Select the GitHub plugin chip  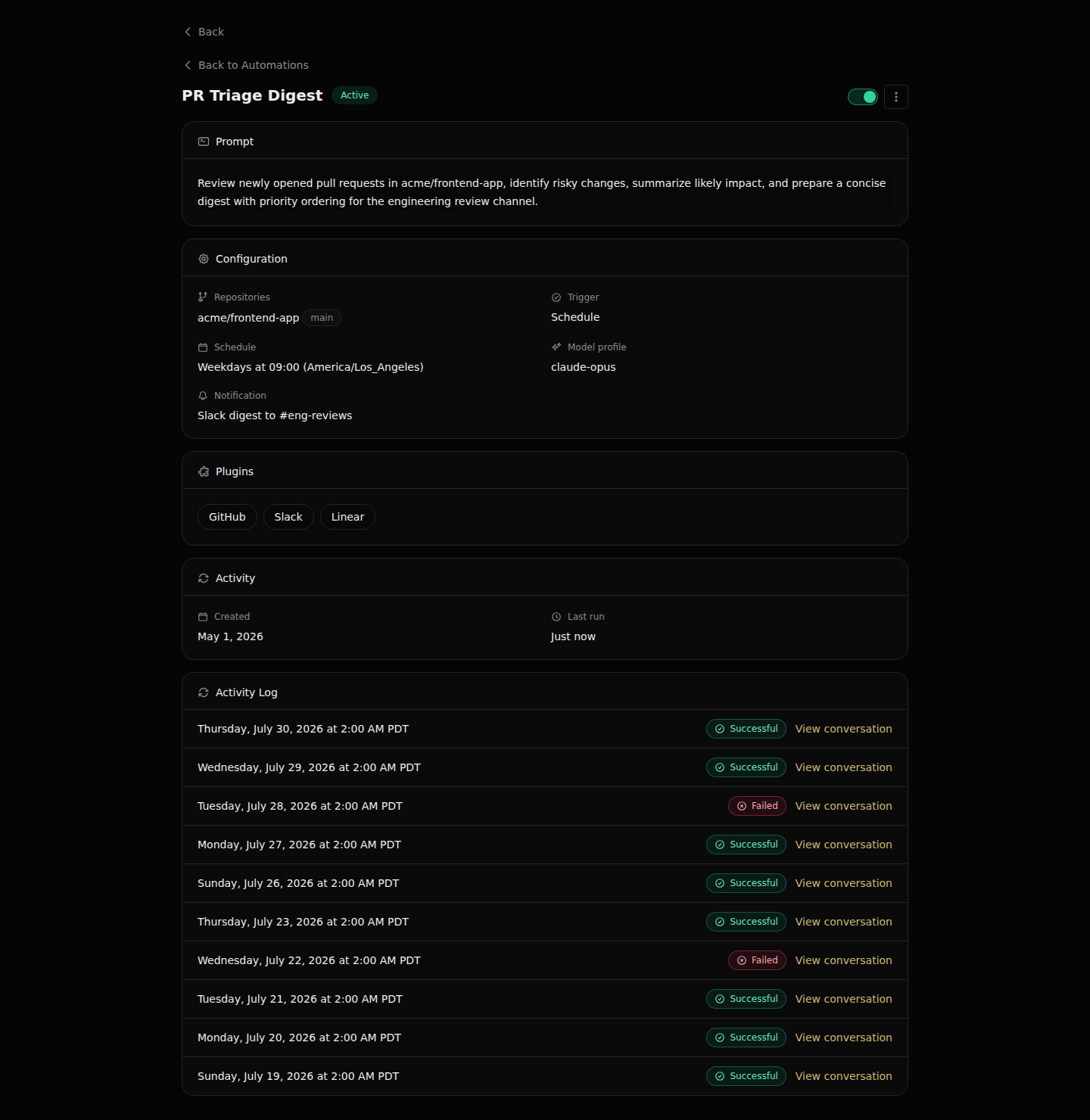tap(227, 517)
